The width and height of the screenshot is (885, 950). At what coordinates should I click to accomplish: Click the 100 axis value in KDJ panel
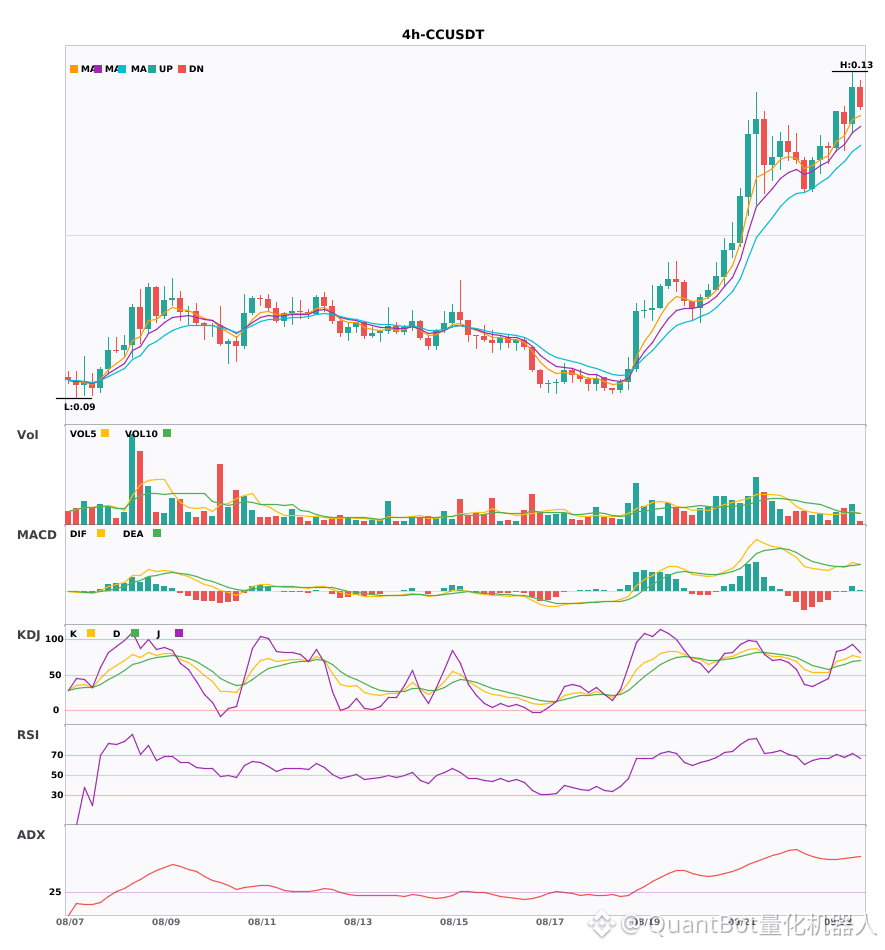point(55,639)
